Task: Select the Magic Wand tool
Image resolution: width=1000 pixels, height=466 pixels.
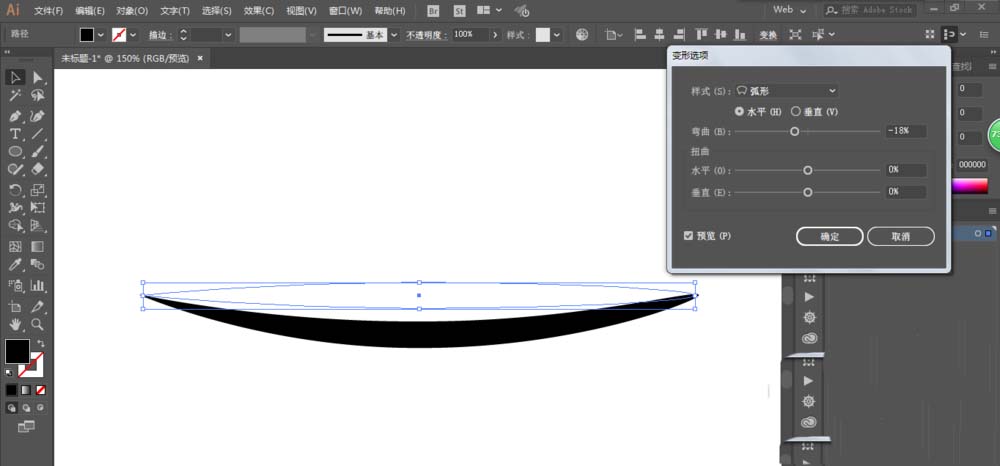Action: (x=16, y=96)
